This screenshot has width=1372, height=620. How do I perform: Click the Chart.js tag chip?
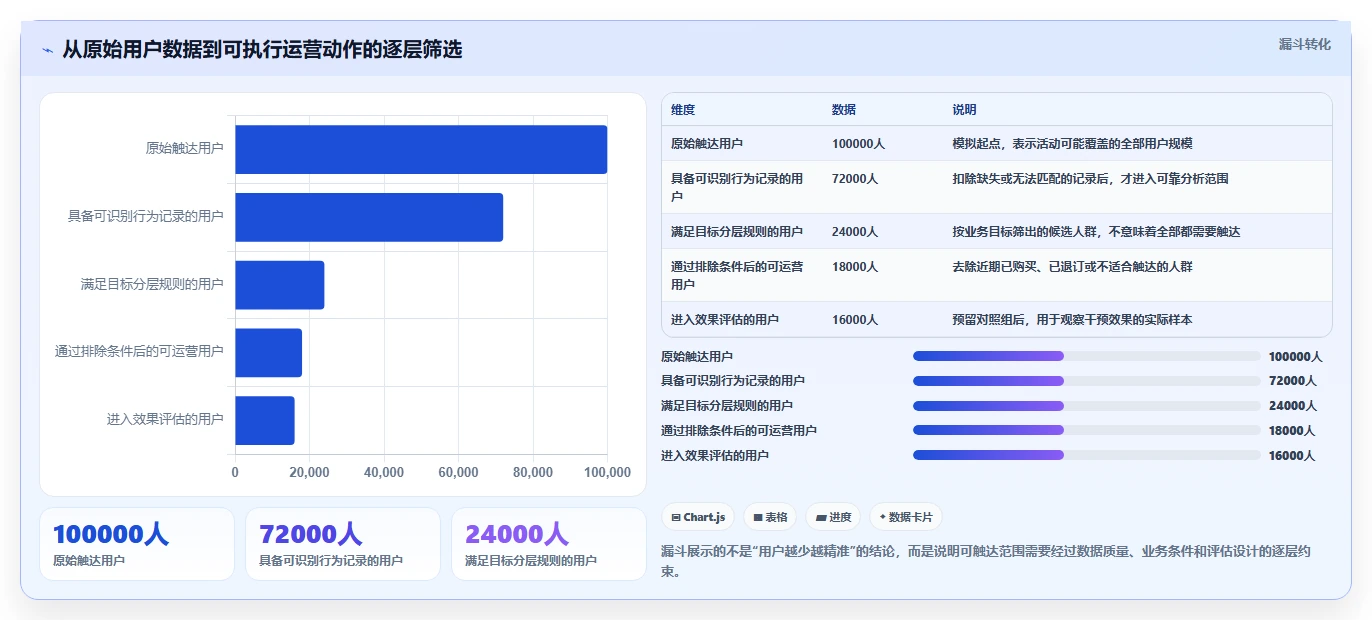(x=698, y=517)
